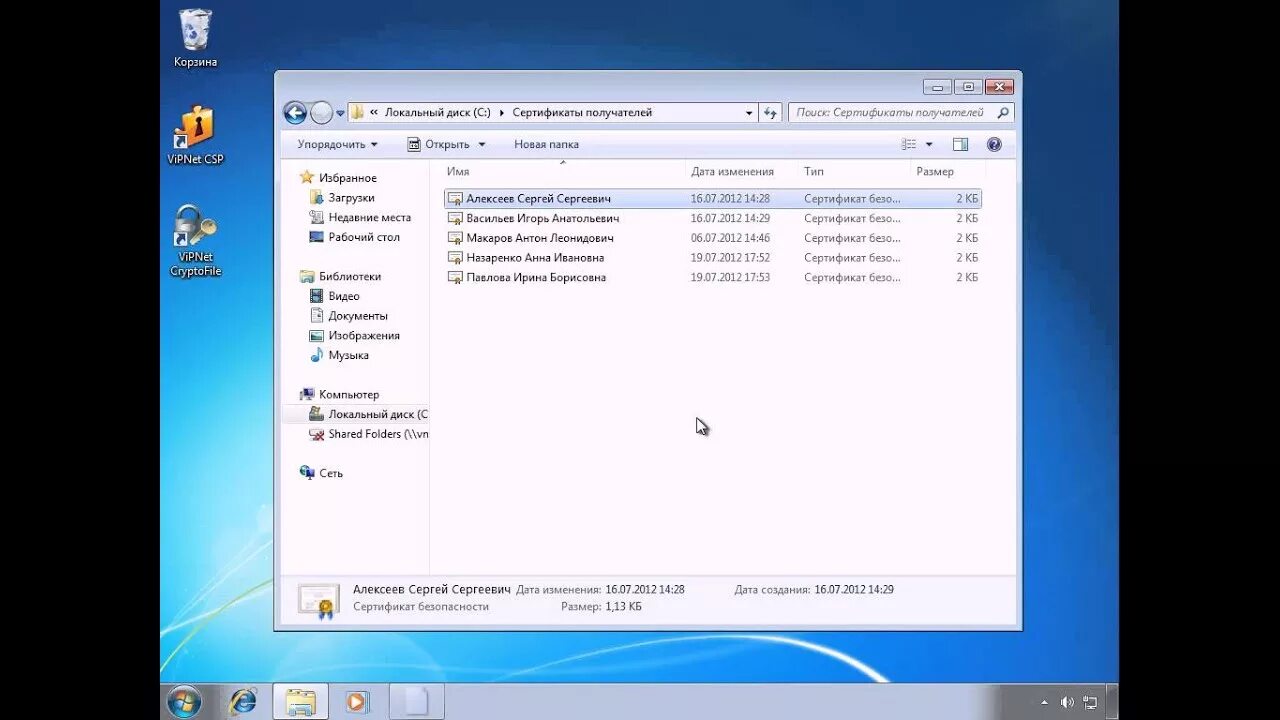Image resolution: width=1280 pixels, height=720 pixels.
Task: Open the Windows Start button
Action: pos(184,702)
